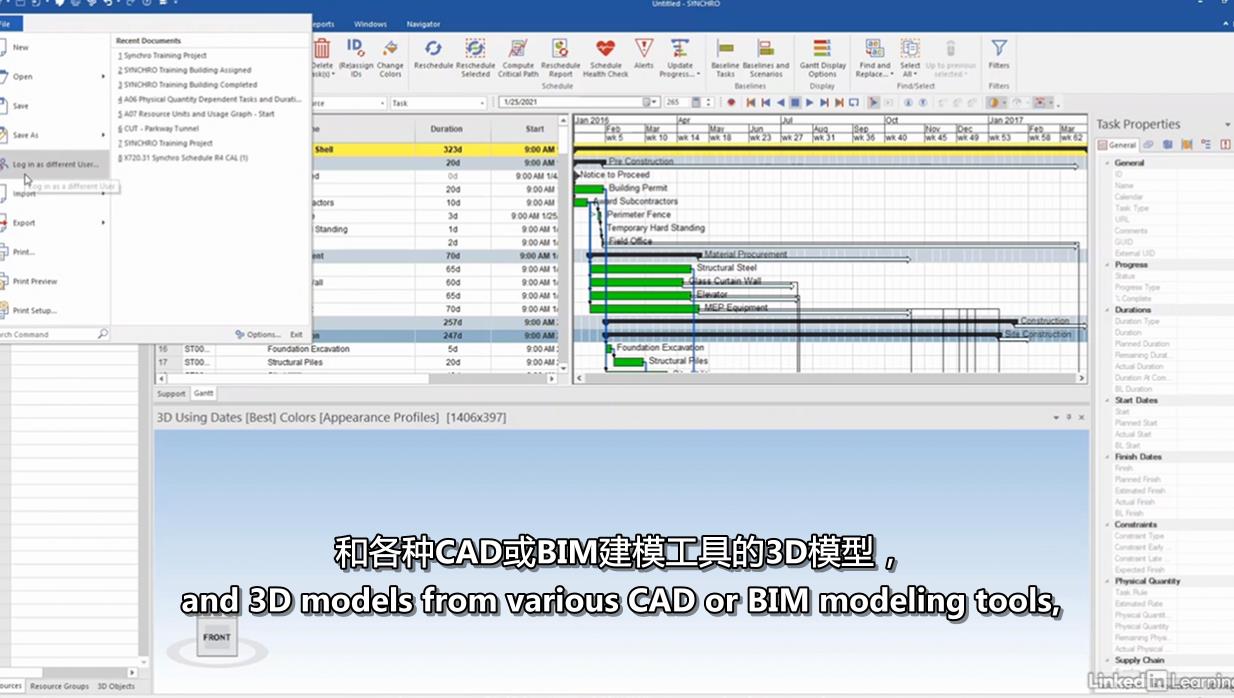Play the simulation forward
The height and width of the screenshot is (698, 1234).
810,102
